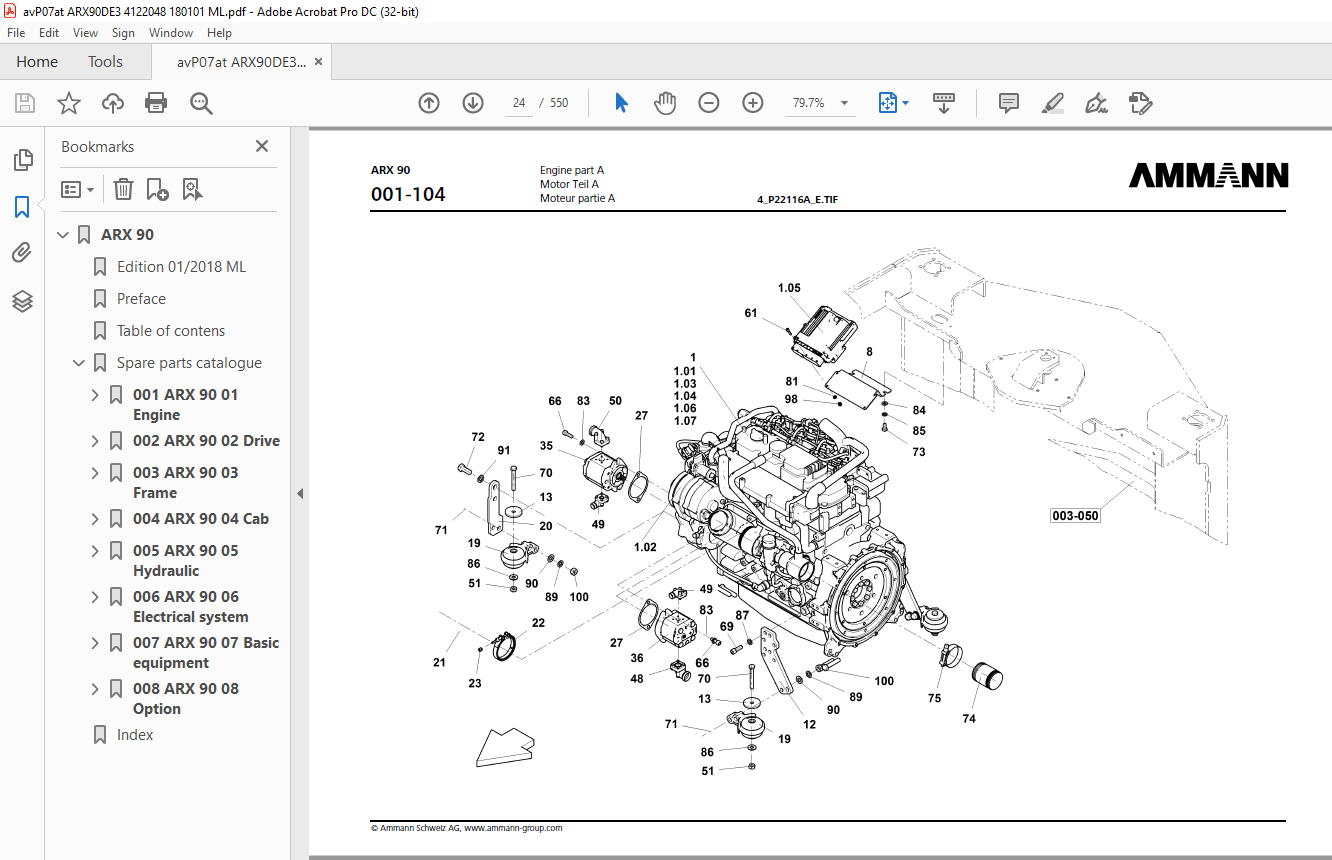This screenshot has height=860, width=1332.
Task: Open the zoom level dropdown
Action: [844, 103]
